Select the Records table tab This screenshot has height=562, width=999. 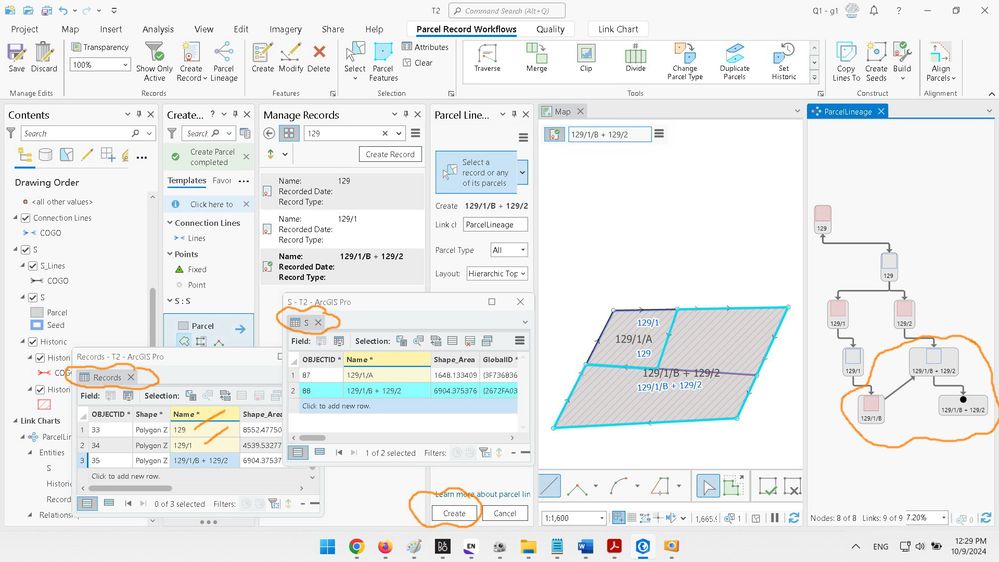(x=107, y=377)
